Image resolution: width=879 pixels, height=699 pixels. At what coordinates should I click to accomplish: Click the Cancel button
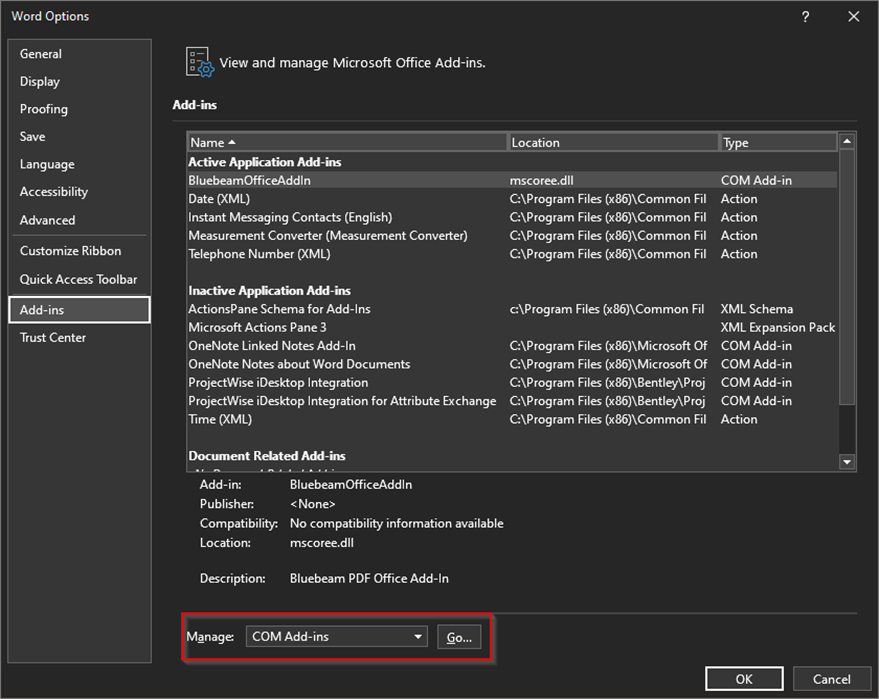(x=831, y=678)
